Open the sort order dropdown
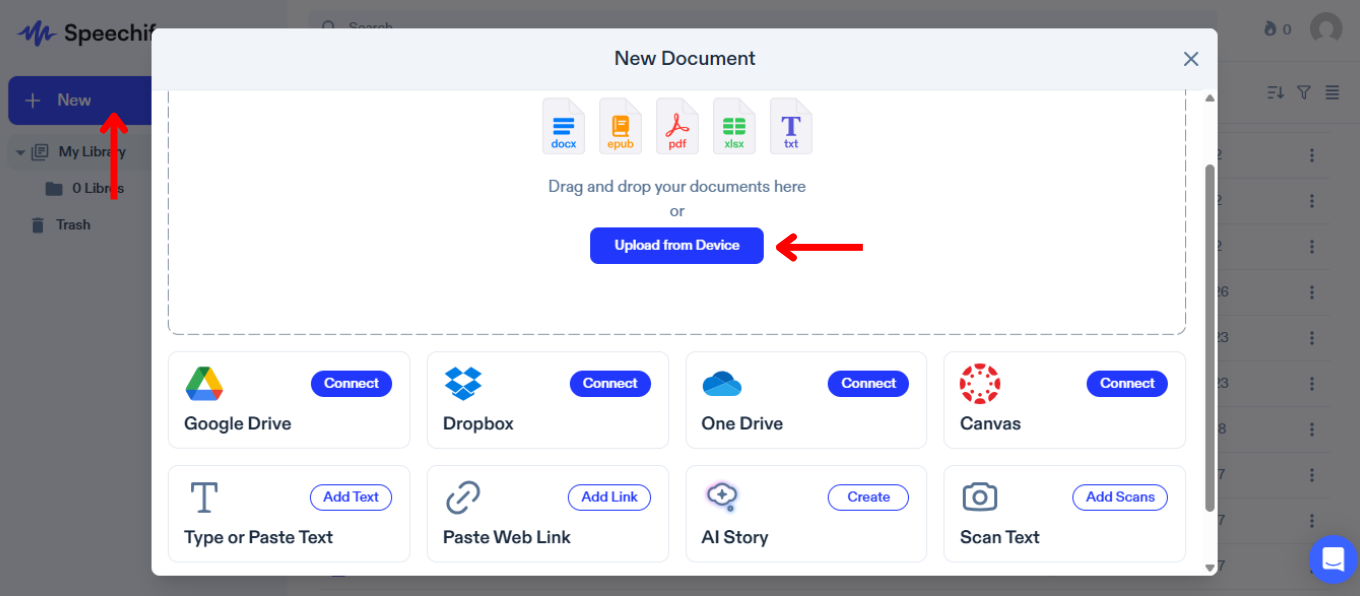This screenshot has width=1360, height=596. [x=1274, y=92]
